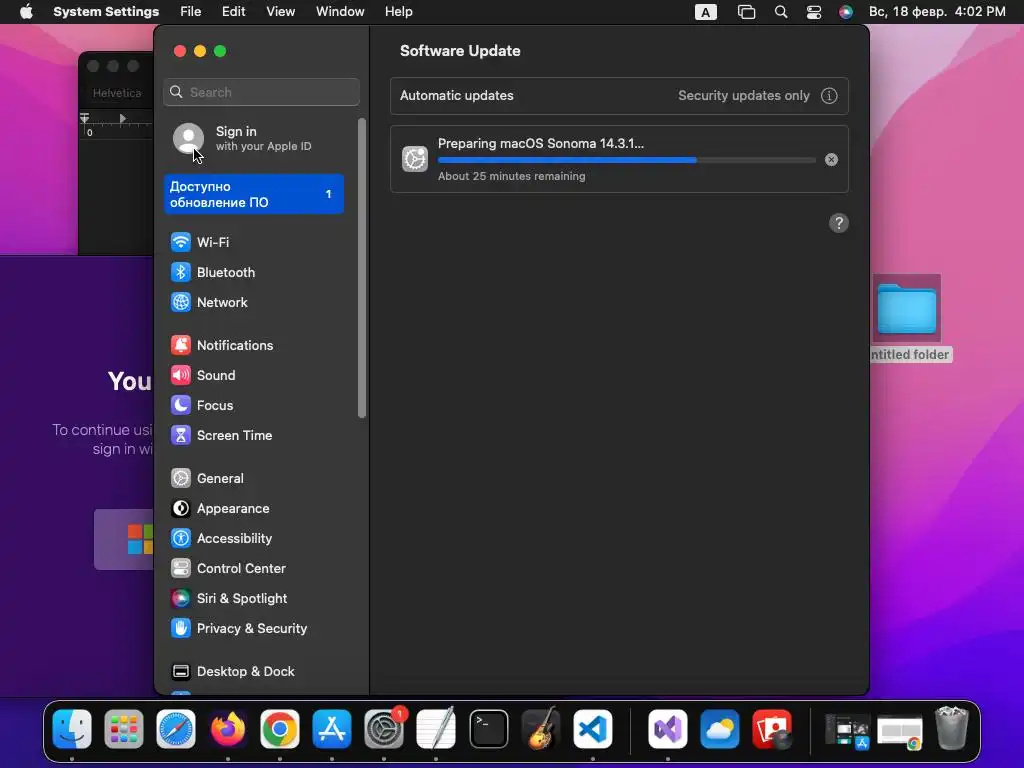Open Visual Studio Code from Dock

click(x=592, y=729)
